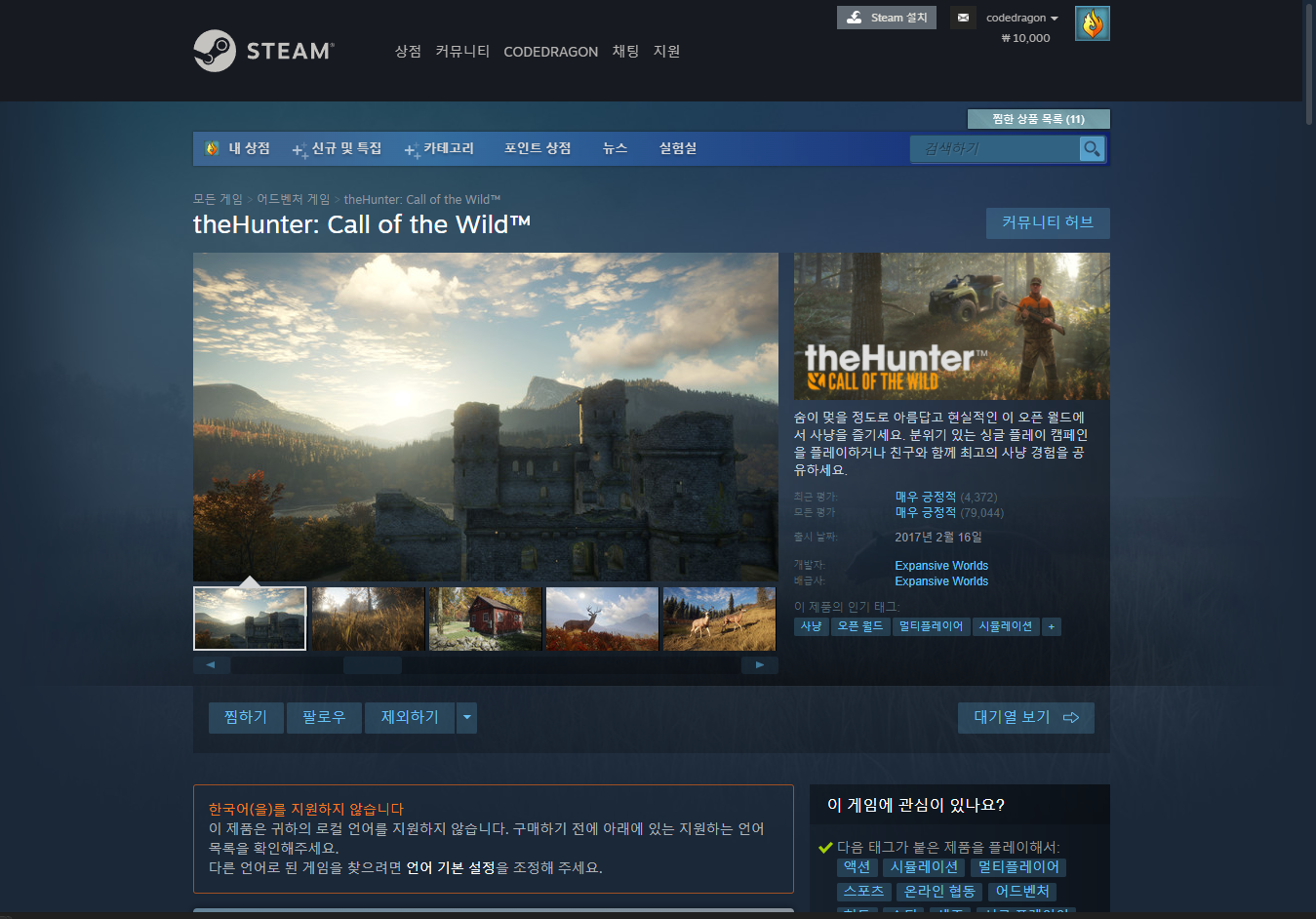Expand the codedragon account dropdown
This screenshot has height=919, width=1316.
click(x=1021, y=18)
